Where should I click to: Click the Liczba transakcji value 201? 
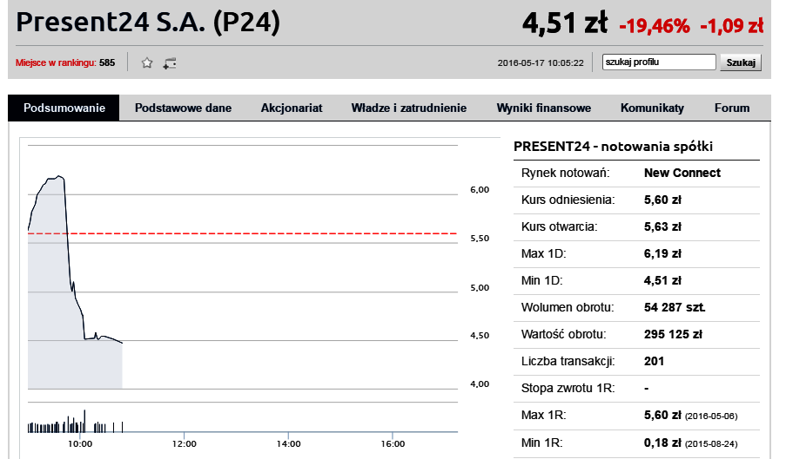pos(654,361)
